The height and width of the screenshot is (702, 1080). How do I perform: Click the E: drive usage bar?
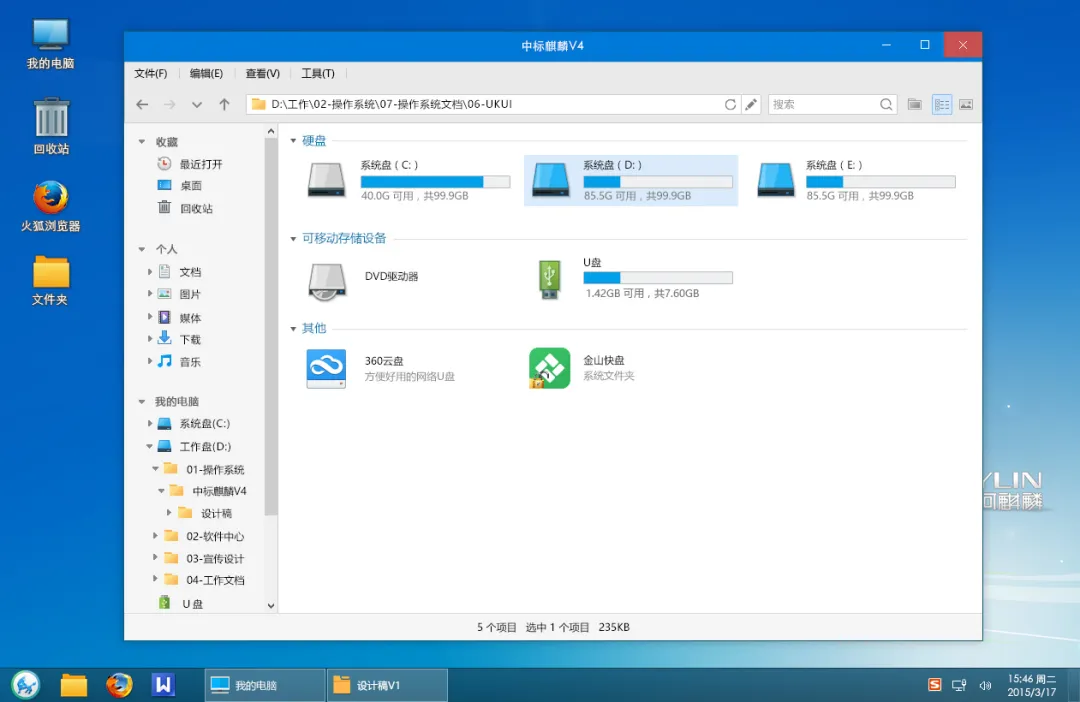point(881,182)
